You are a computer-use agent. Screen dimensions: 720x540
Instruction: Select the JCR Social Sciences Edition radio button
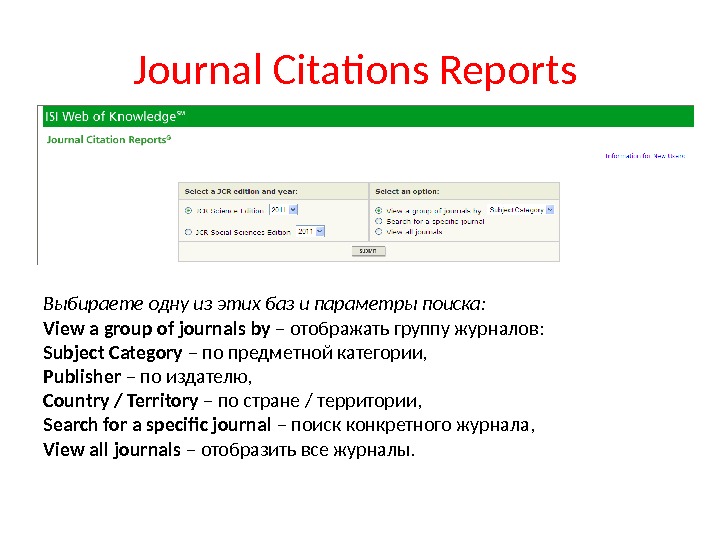(x=188, y=232)
